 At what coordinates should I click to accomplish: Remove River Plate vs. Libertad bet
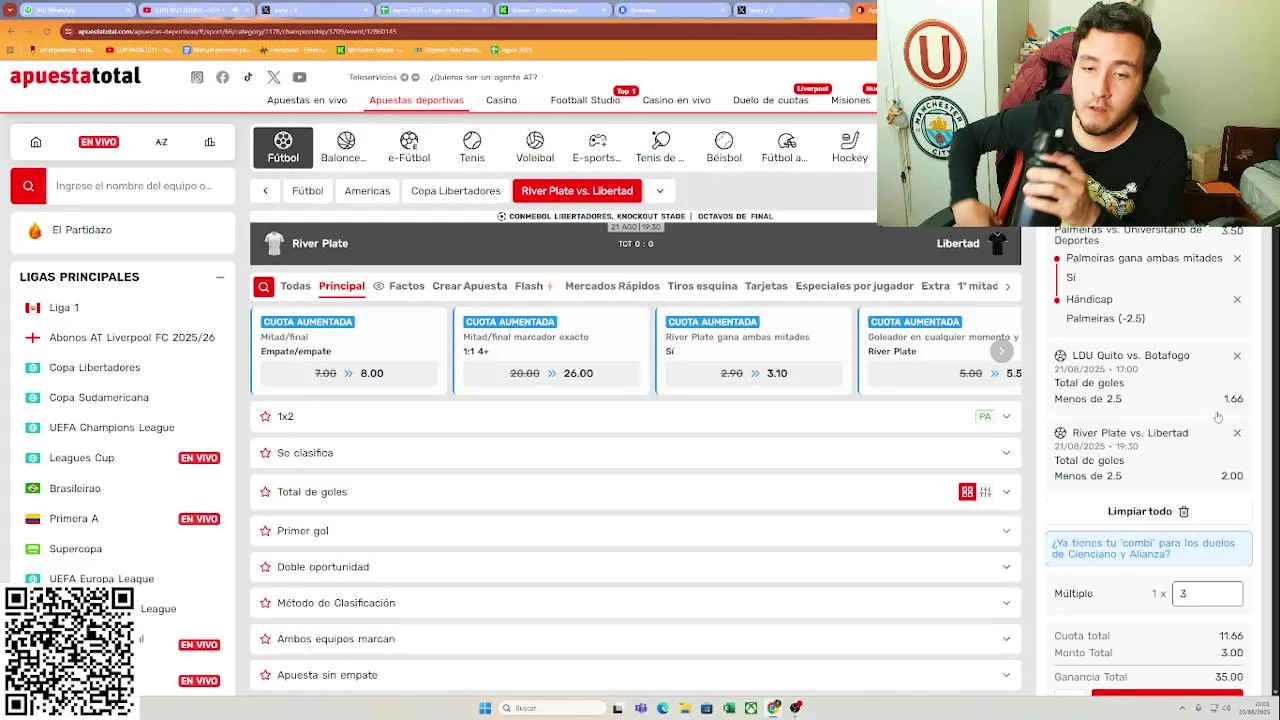point(1237,433)
